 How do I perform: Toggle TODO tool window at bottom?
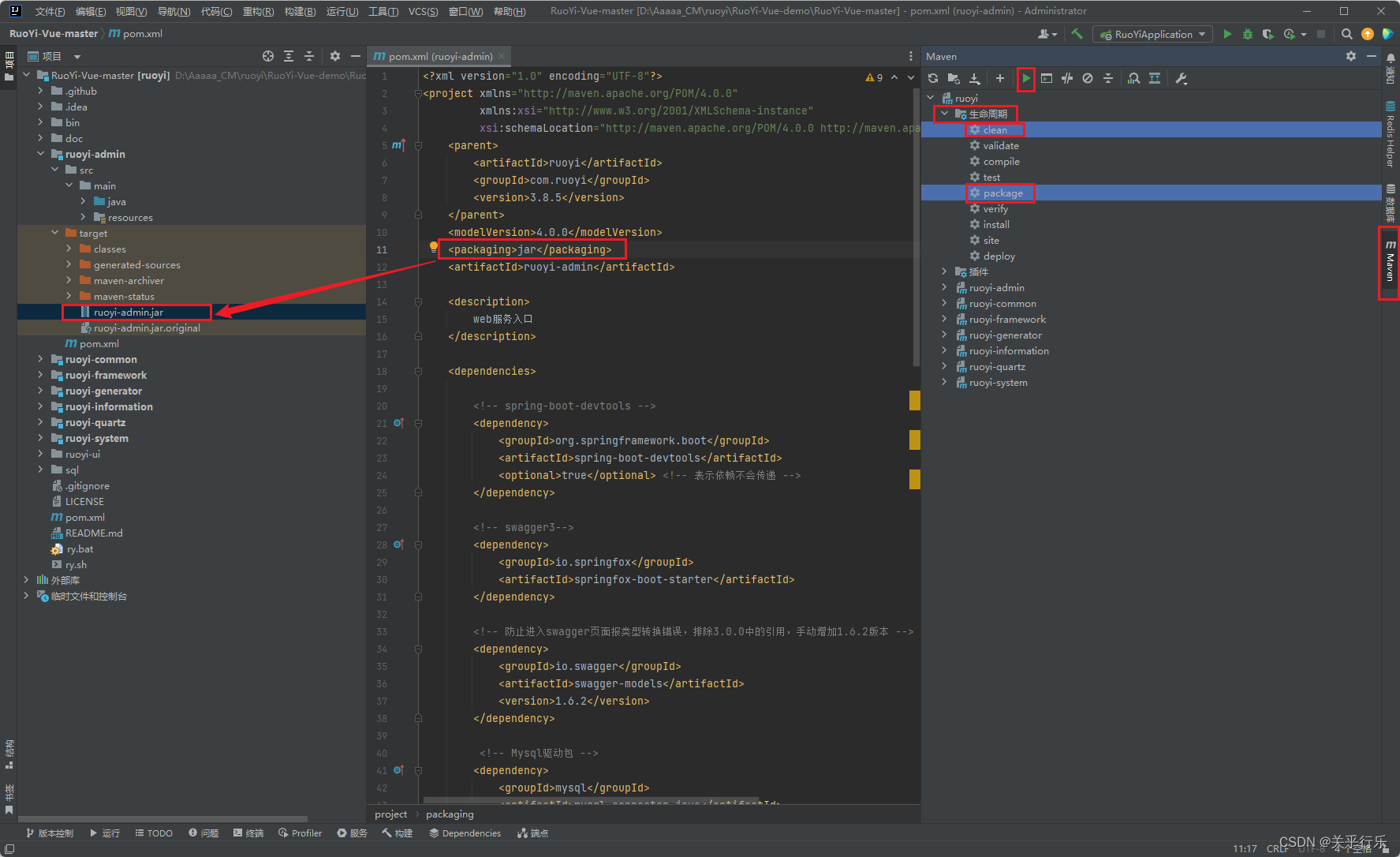click(x=154, y=833)
